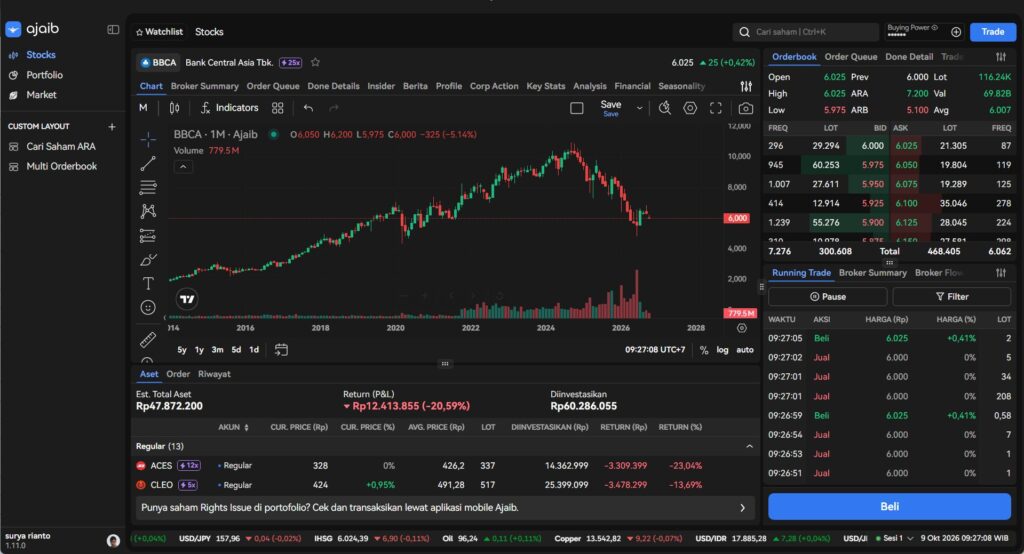Open the Corp Action tab
This screenshot has height=554, width=1024.
click(x=494, y=86)
